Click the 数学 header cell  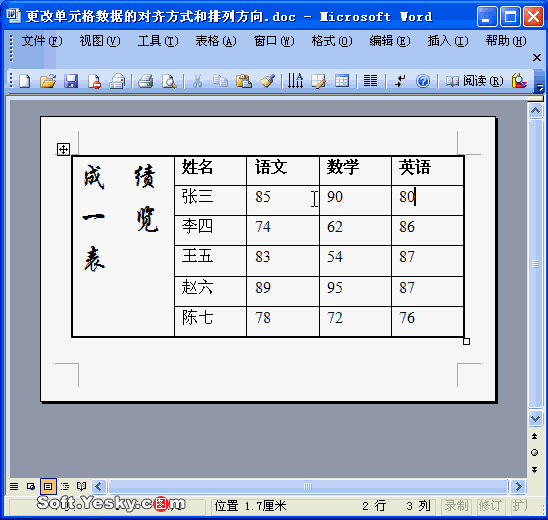click(x=355, y=171)
